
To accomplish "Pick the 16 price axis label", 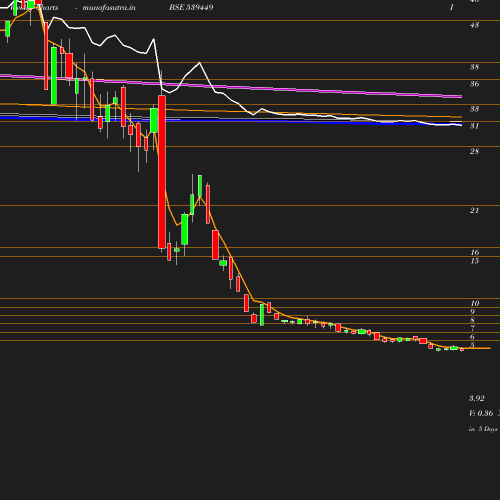I will 475,252.
